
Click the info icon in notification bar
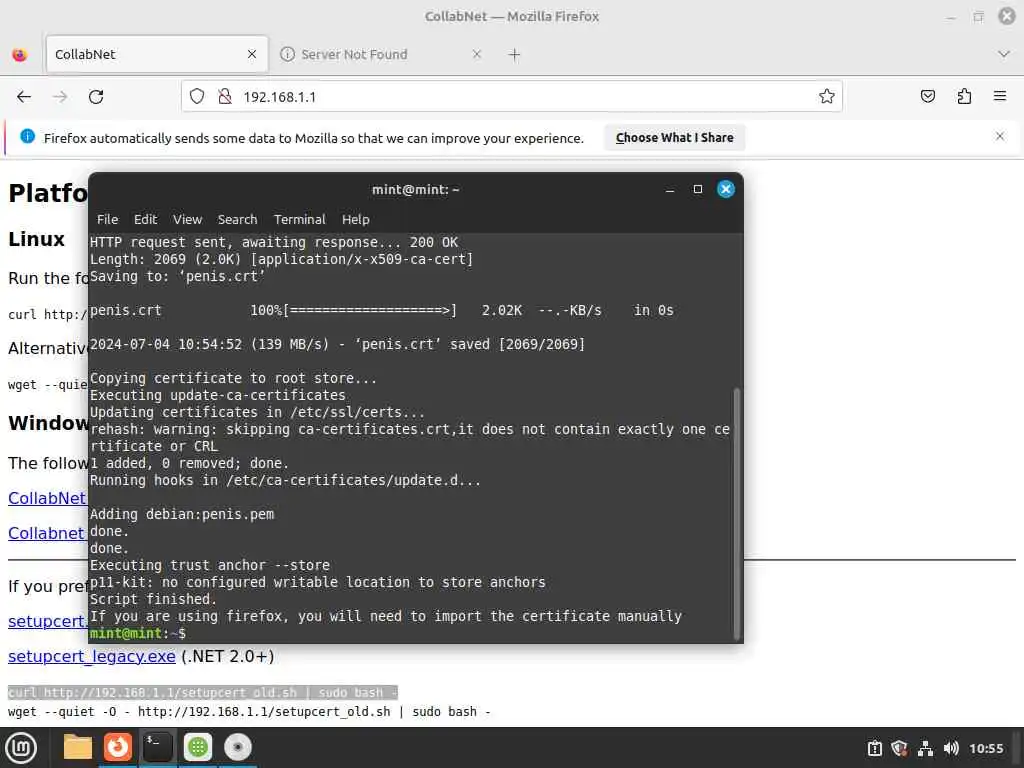coord(27,136)
